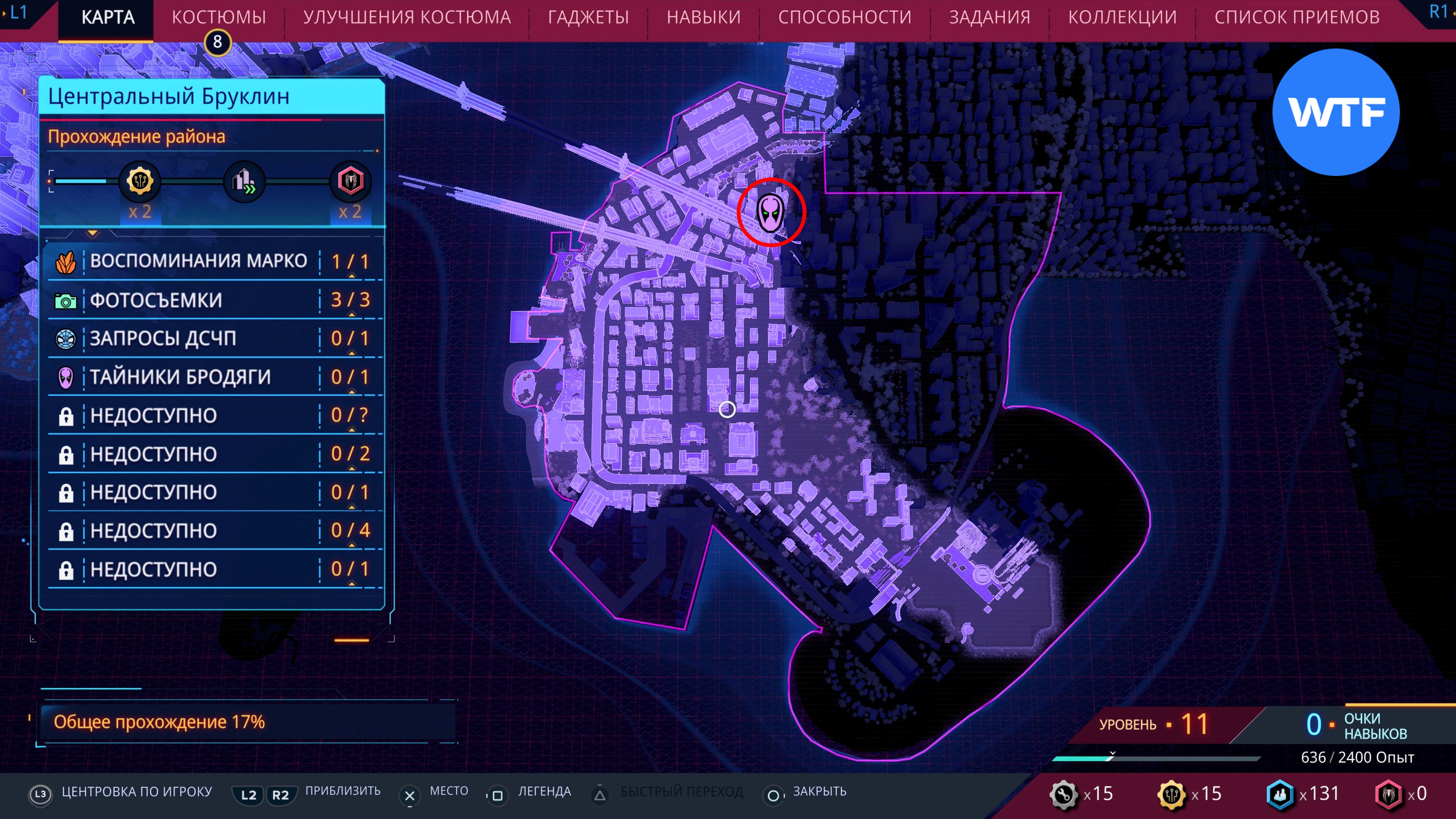Image resolution: width=1456 pixels, height=819 pixels.
Task: Click the white circle cursor on the map
Action: (727, 409)
